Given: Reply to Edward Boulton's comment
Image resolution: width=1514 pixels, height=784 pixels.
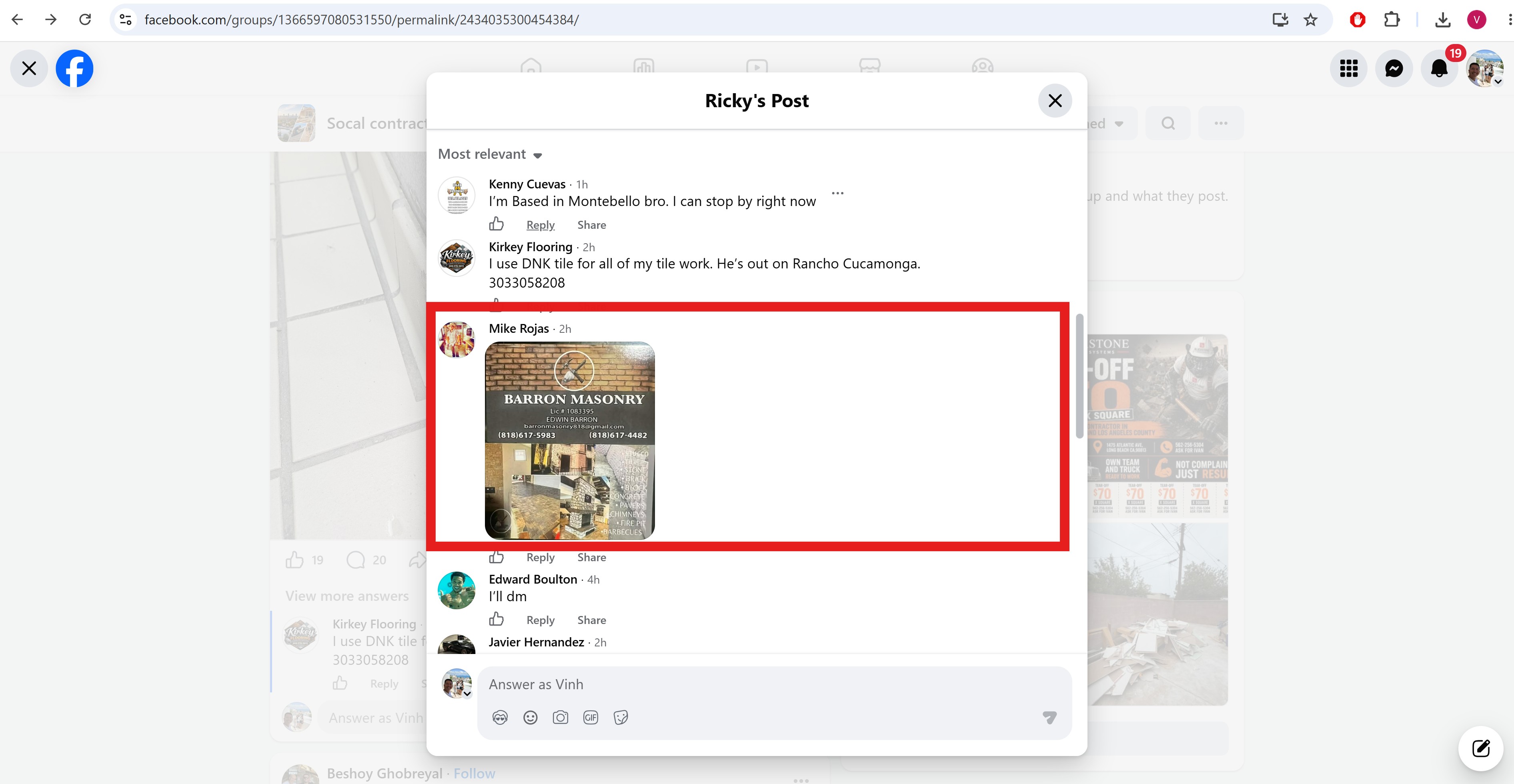Looking at the screenshot, I should 540,620.
